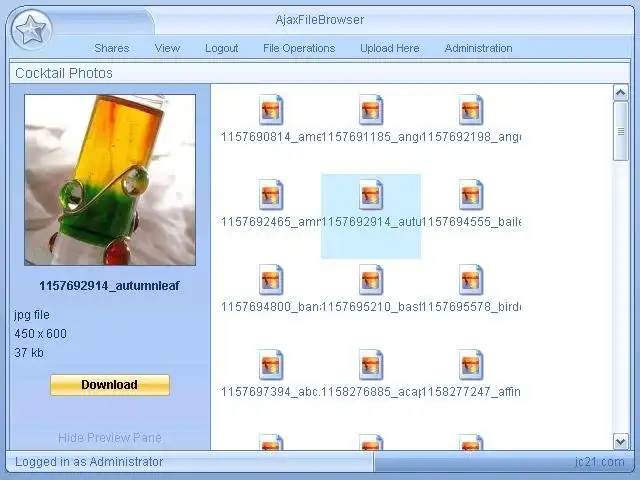Click the 1157695210_bas file name
This screenshot has width=640, height=480.
click(x=371, y=307)
